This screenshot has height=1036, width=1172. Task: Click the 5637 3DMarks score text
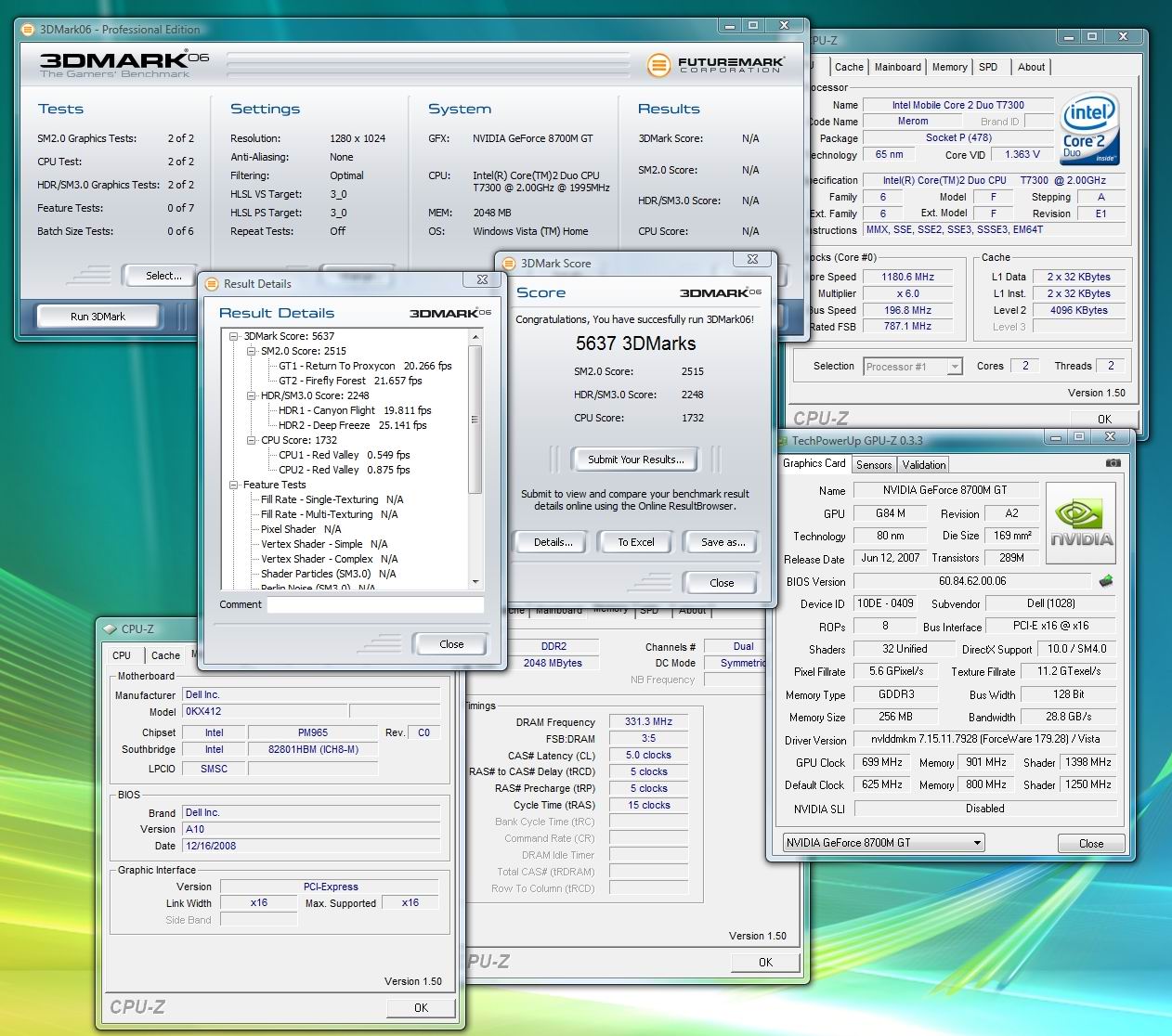635,343
